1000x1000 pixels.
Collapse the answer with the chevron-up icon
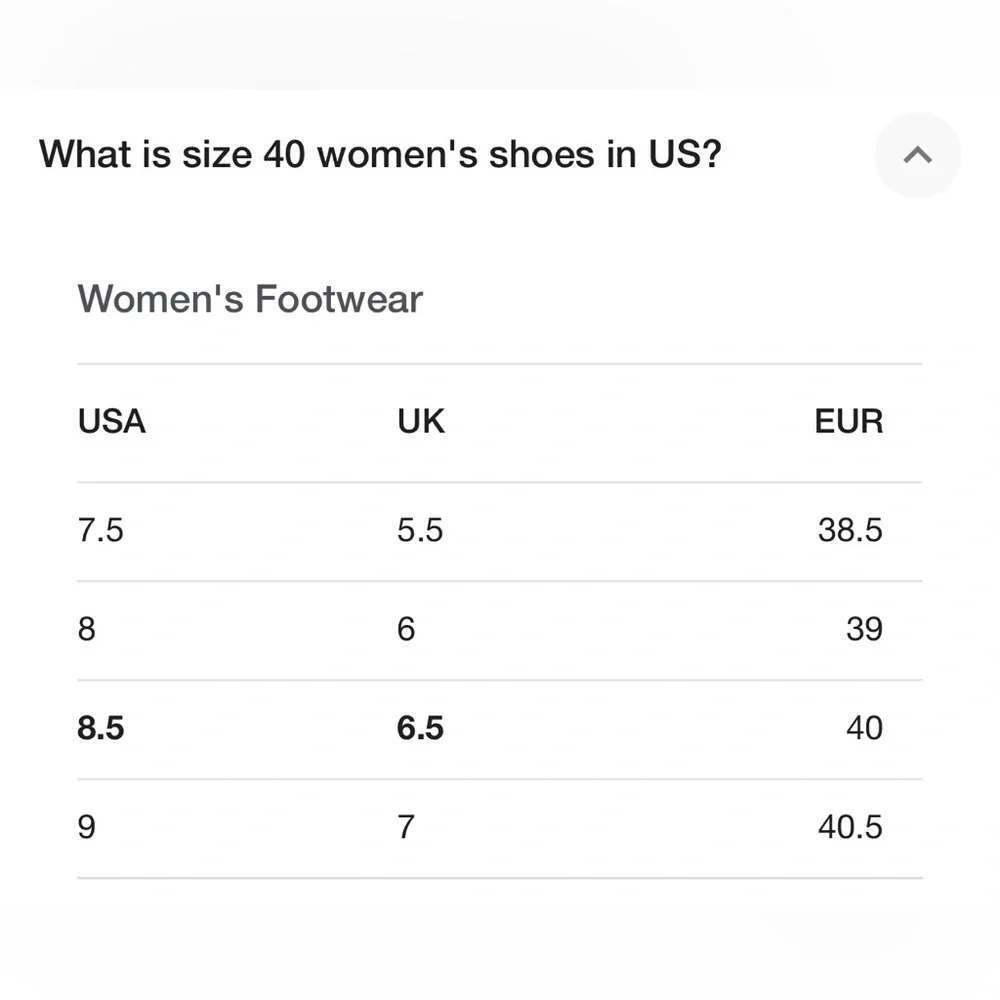click(x=917, y=155)
